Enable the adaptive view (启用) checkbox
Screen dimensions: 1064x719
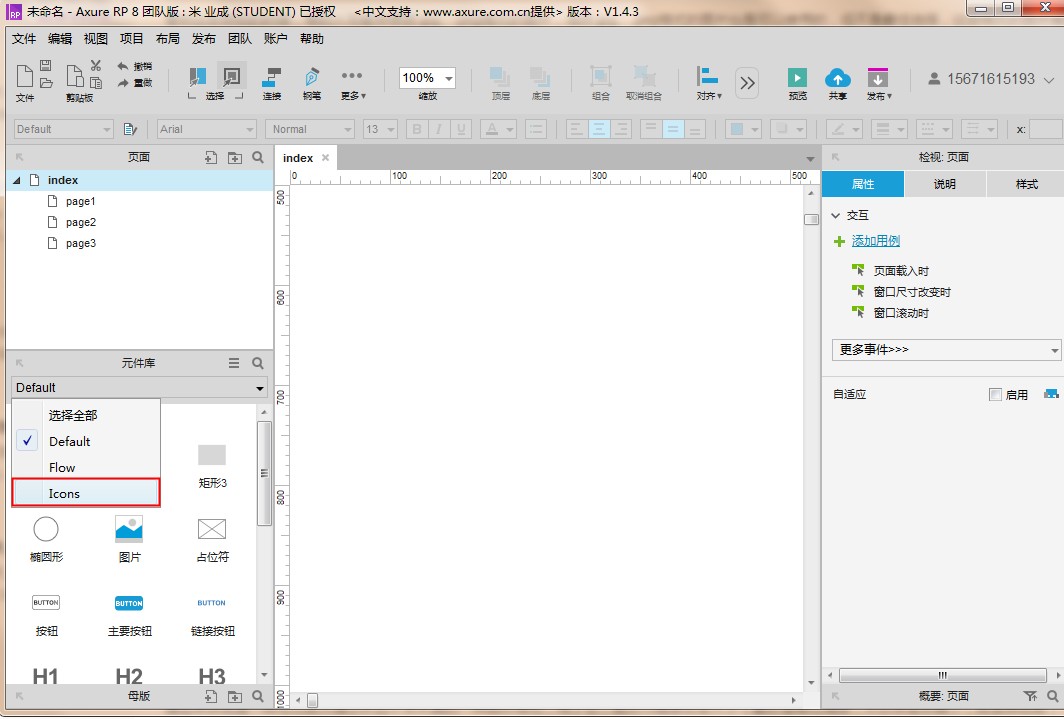pos(995,394)
